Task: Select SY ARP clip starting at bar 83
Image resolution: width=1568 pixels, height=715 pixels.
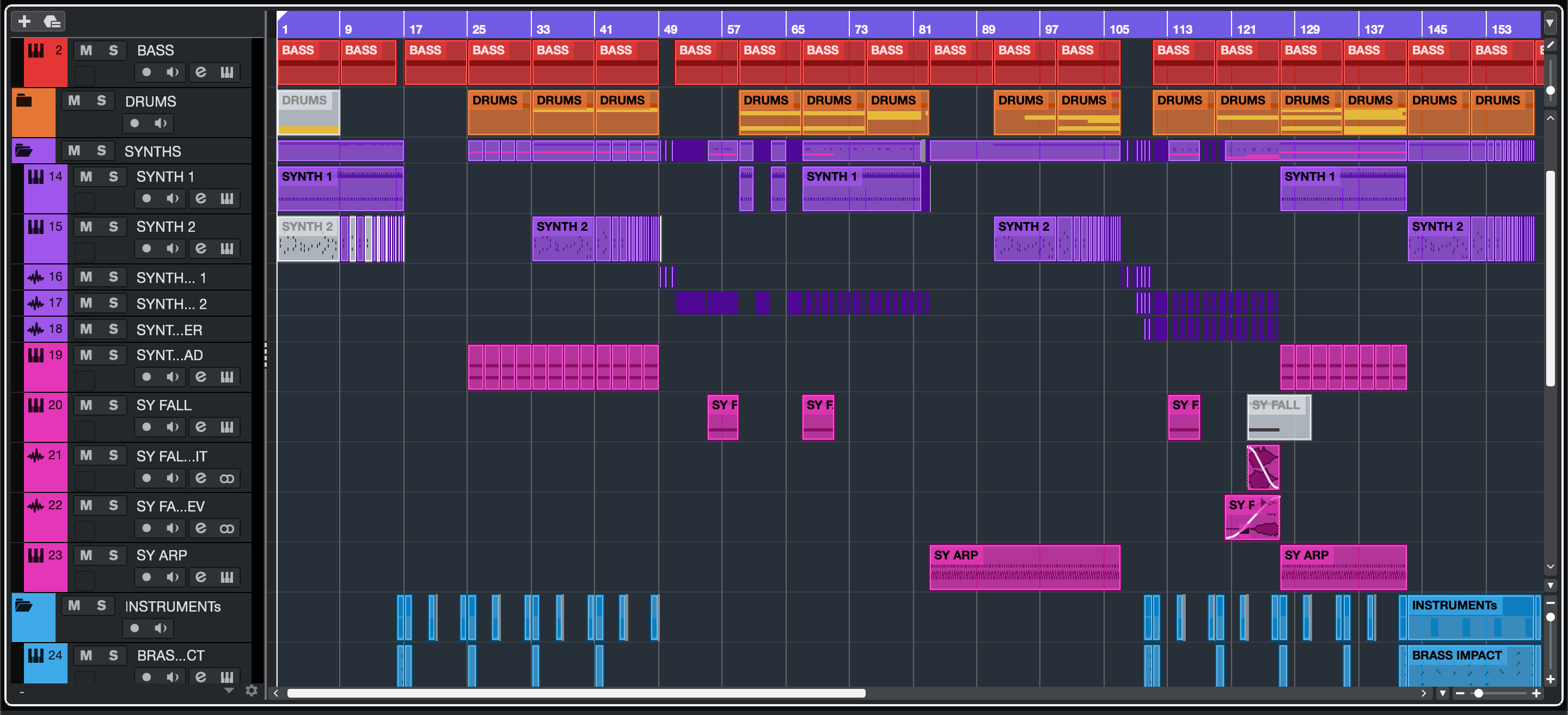Action: click(x=1025, y=568)
